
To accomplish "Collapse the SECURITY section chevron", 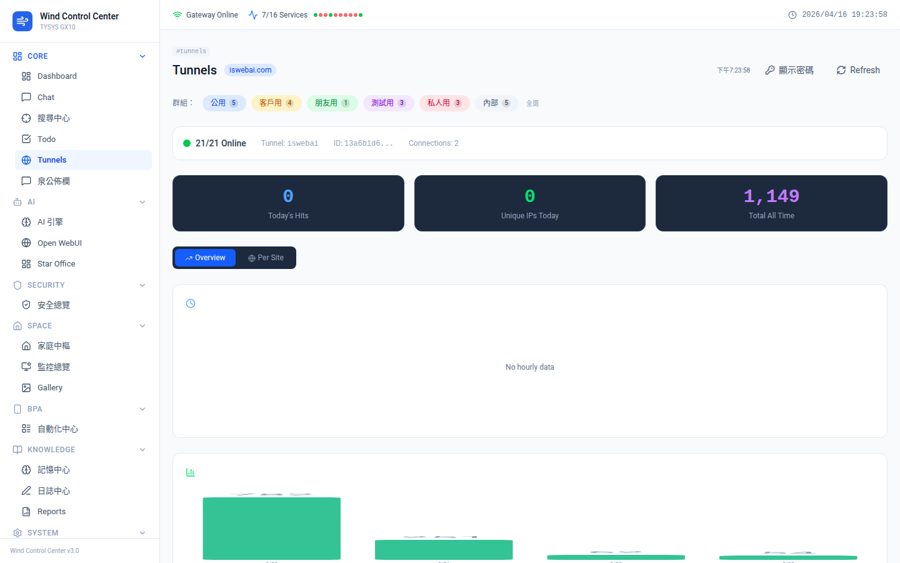I will click(x=142, y=285).
